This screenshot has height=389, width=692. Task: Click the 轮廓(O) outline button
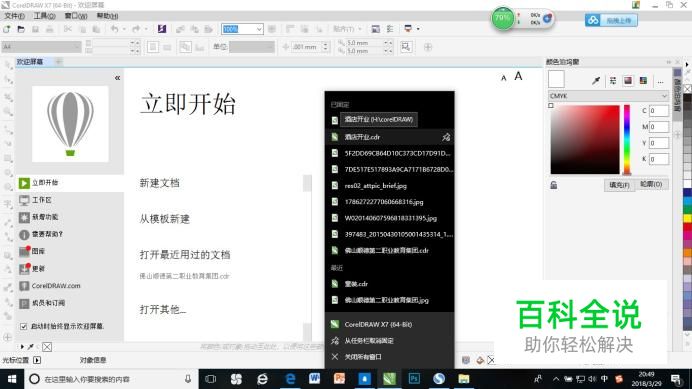click(x=651, y=184)
